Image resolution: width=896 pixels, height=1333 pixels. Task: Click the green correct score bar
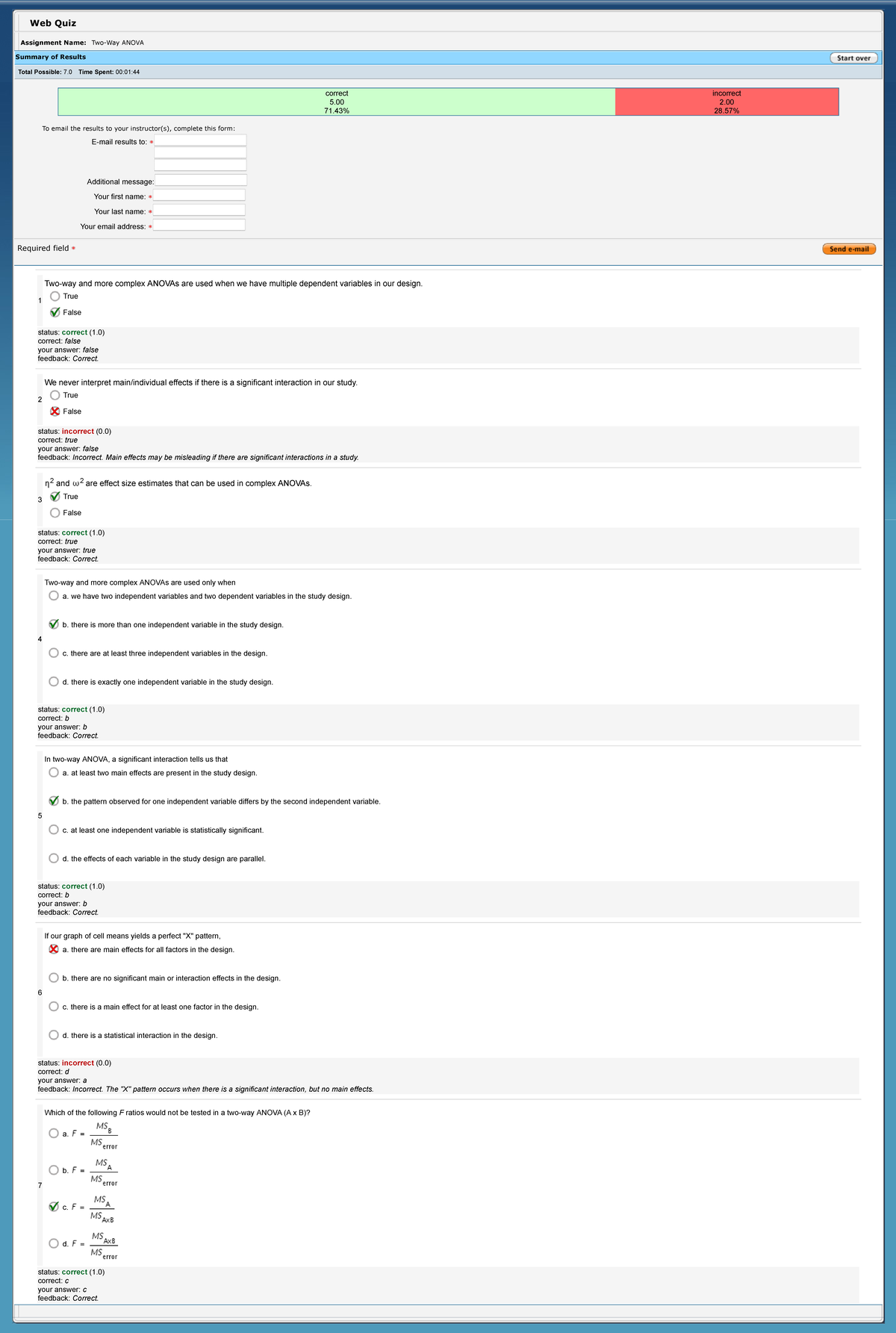pyautogui.click(x=337, y=102)
